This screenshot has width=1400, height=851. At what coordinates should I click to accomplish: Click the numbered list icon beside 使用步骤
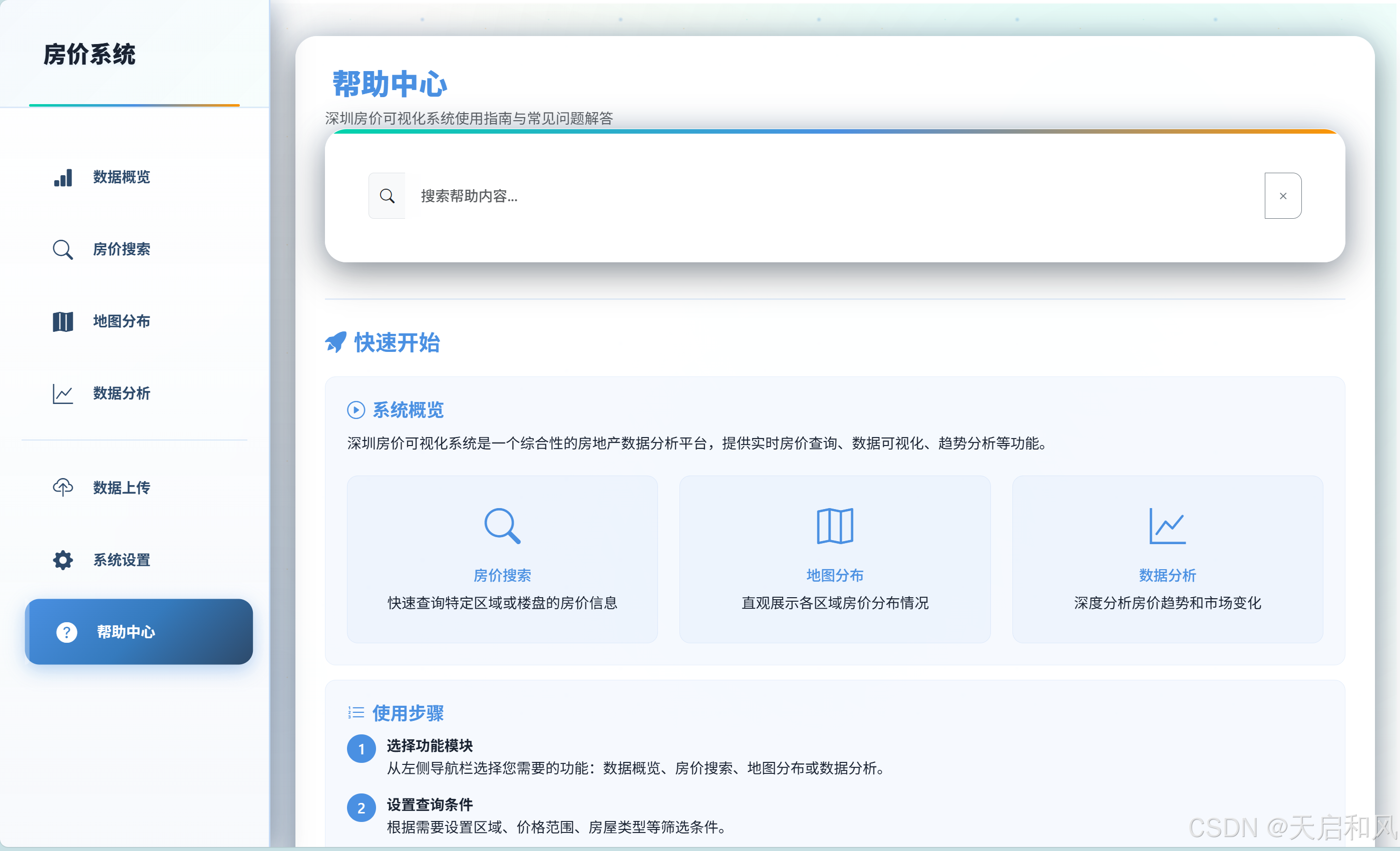coord(356,712)
